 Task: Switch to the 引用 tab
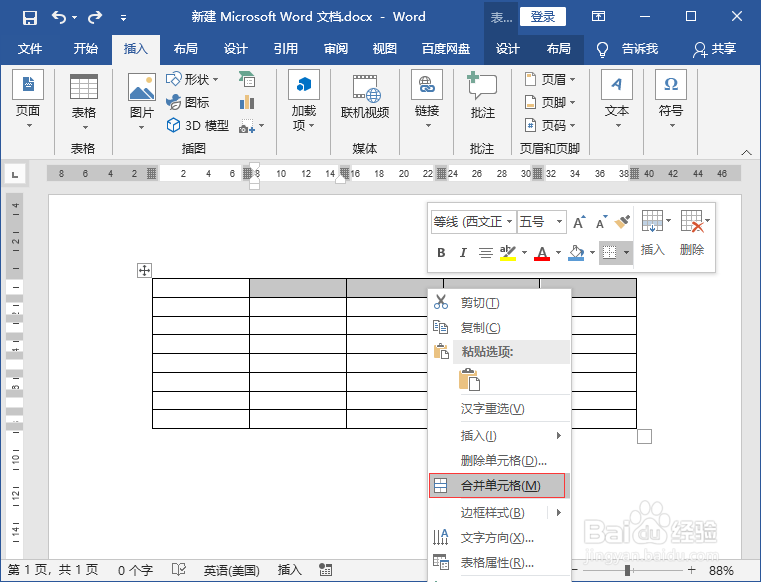click(x=285, y=49)
